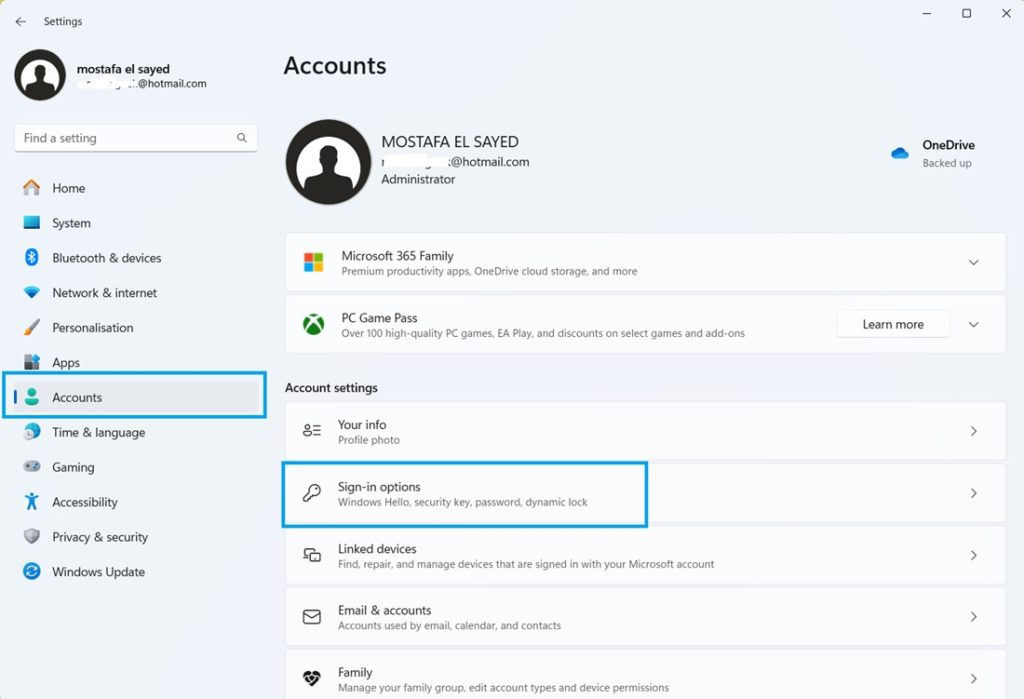
Task: Select the Home sidebar icon
Action: point(32,187)
